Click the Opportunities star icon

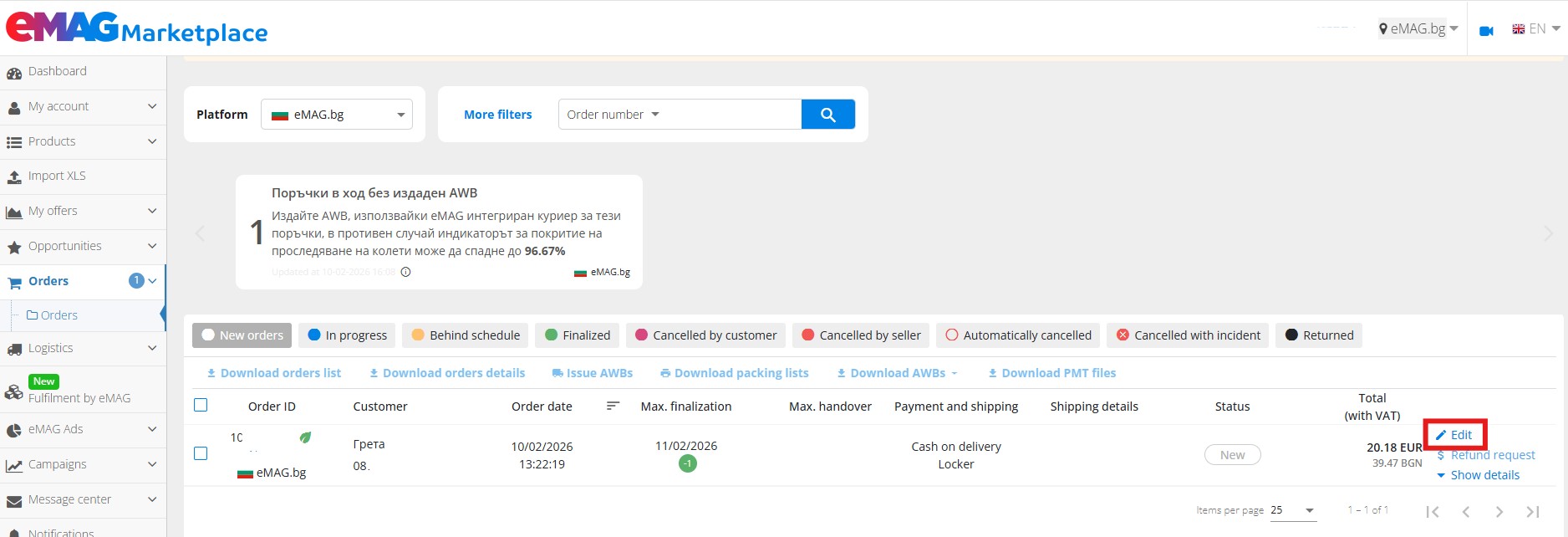click(x=14, y=248)
